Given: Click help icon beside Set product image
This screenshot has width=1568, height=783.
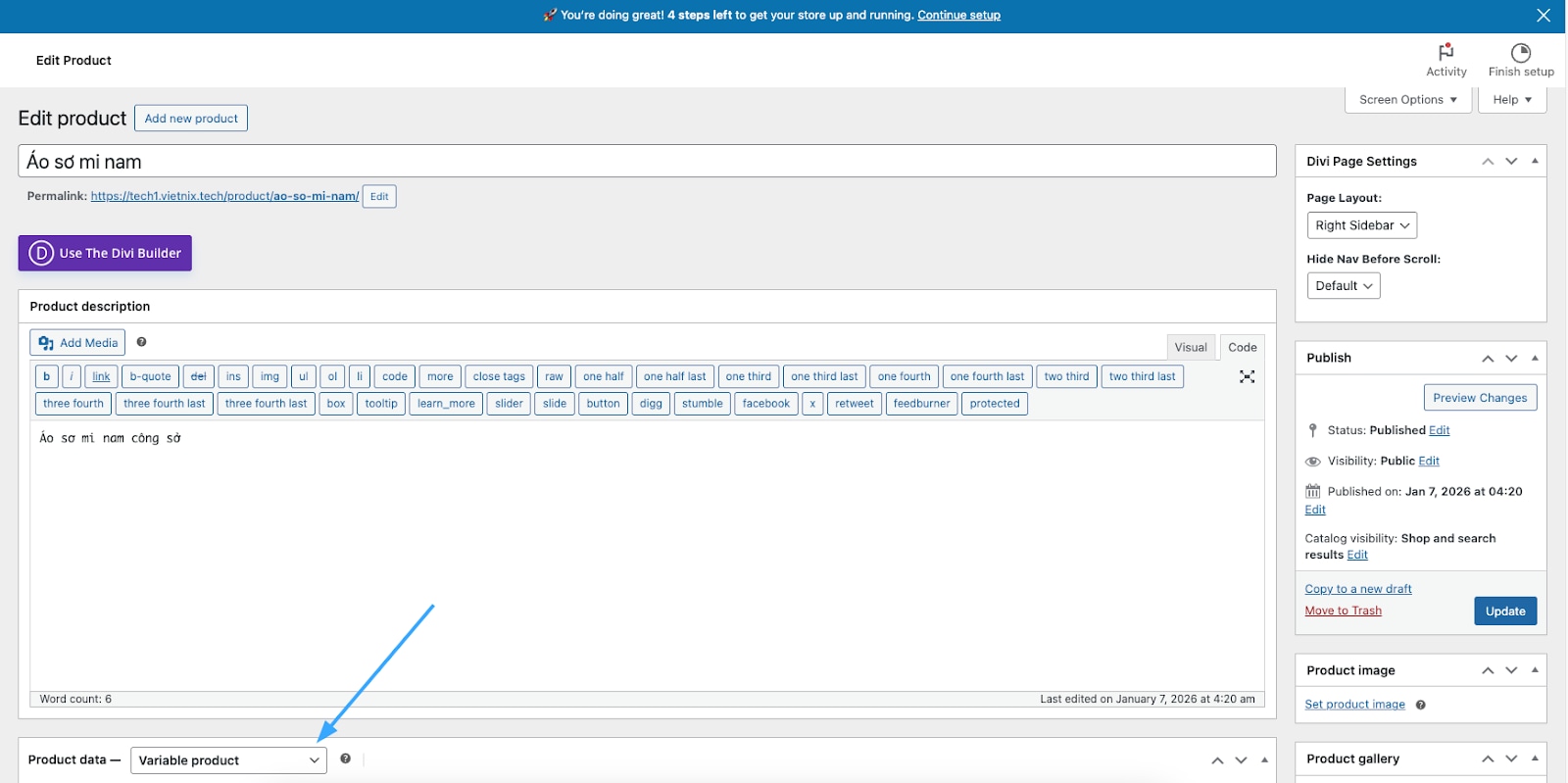Looking at the screenshot, I should tap(1420, 705).
